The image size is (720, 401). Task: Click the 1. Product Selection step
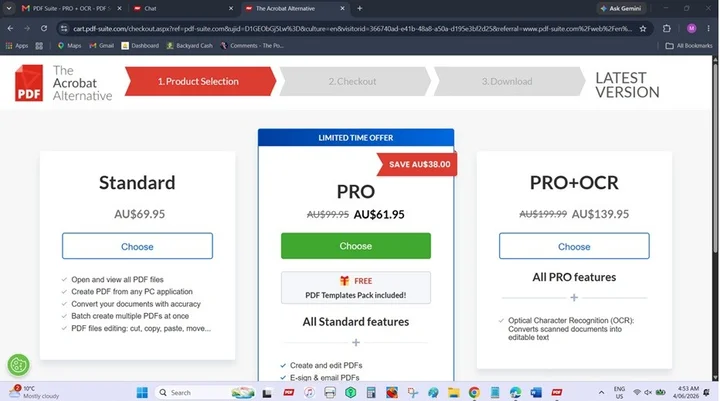click(x=200, y=81)
